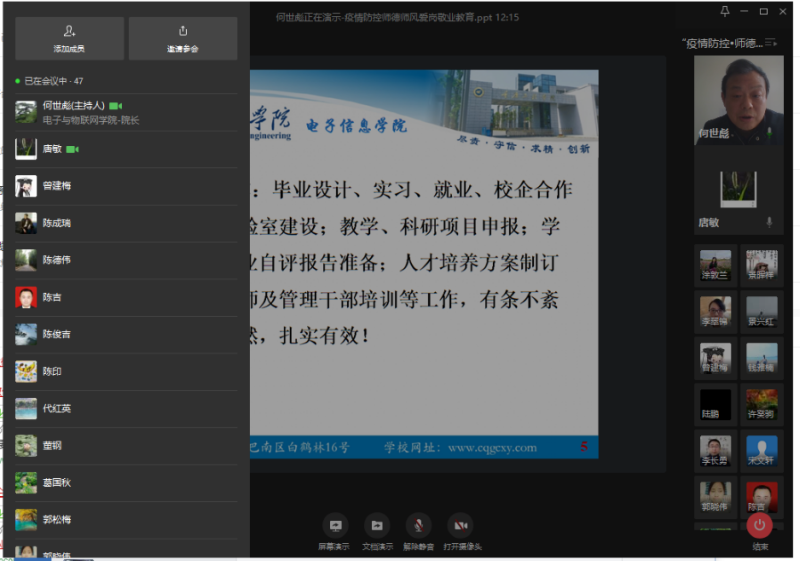Open 文档演示 document presentation icon
800x561 pixels.
point(376,525)
